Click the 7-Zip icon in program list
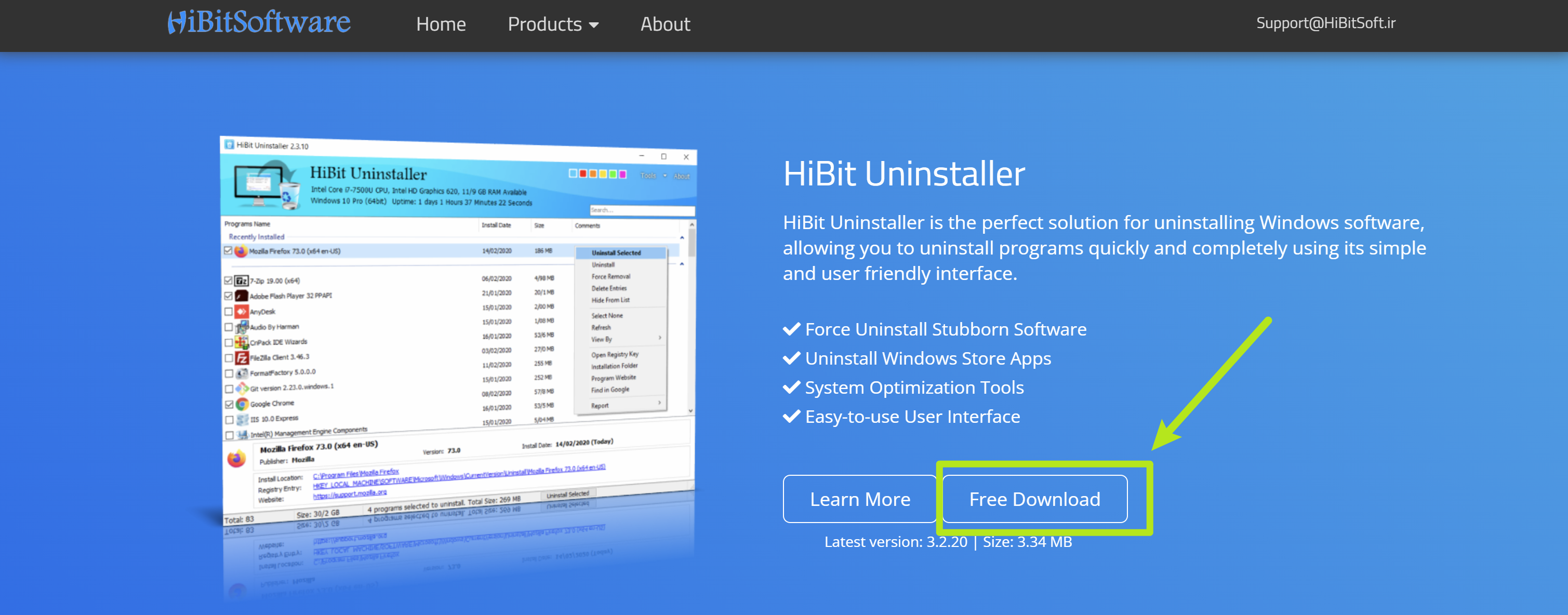 click(x=242, y=280)
